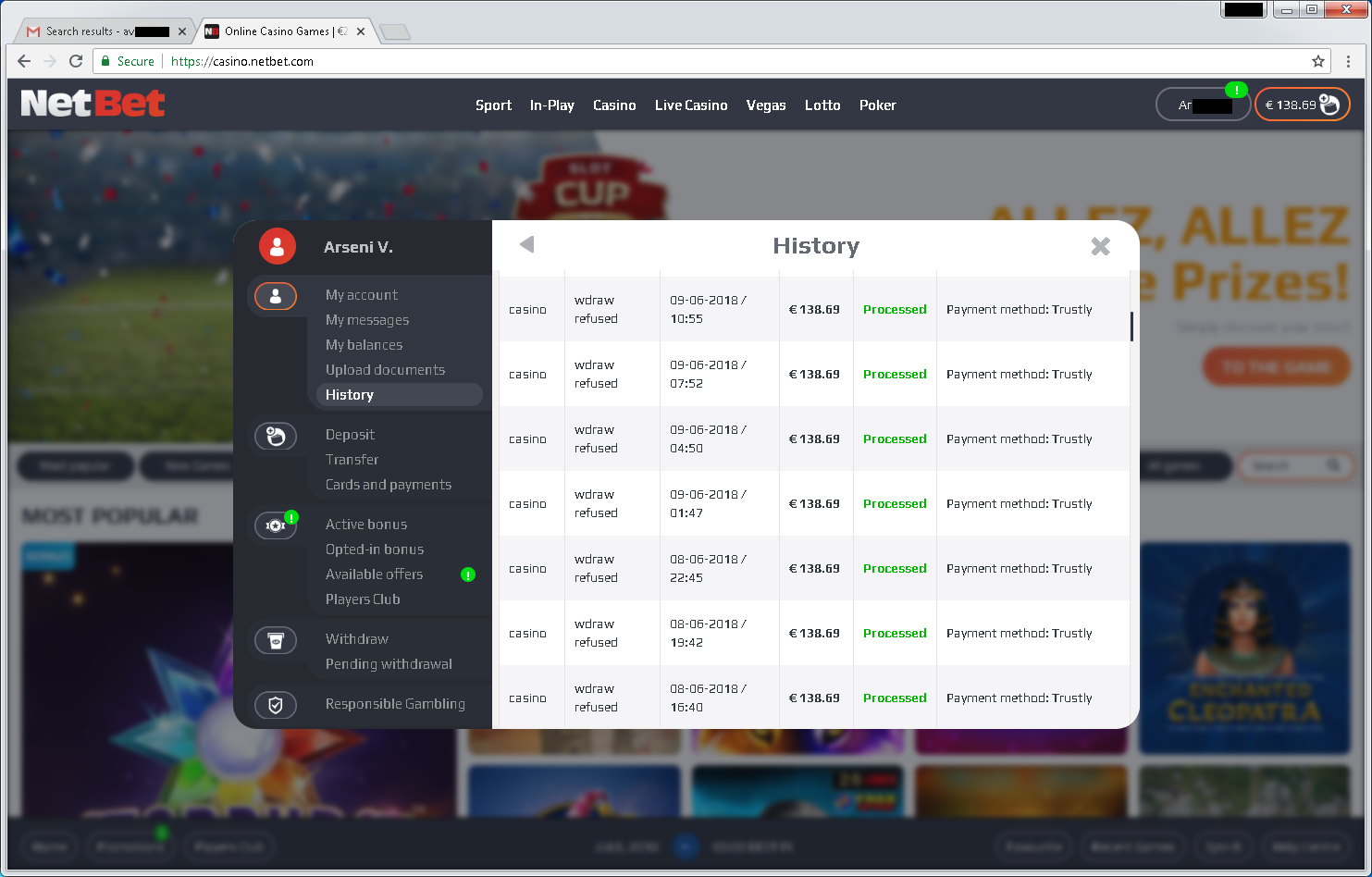Click the user profile icon in sidebar
Image resolution: width=1372 pixels, height=877 pixels.
[x=276, y=296]
